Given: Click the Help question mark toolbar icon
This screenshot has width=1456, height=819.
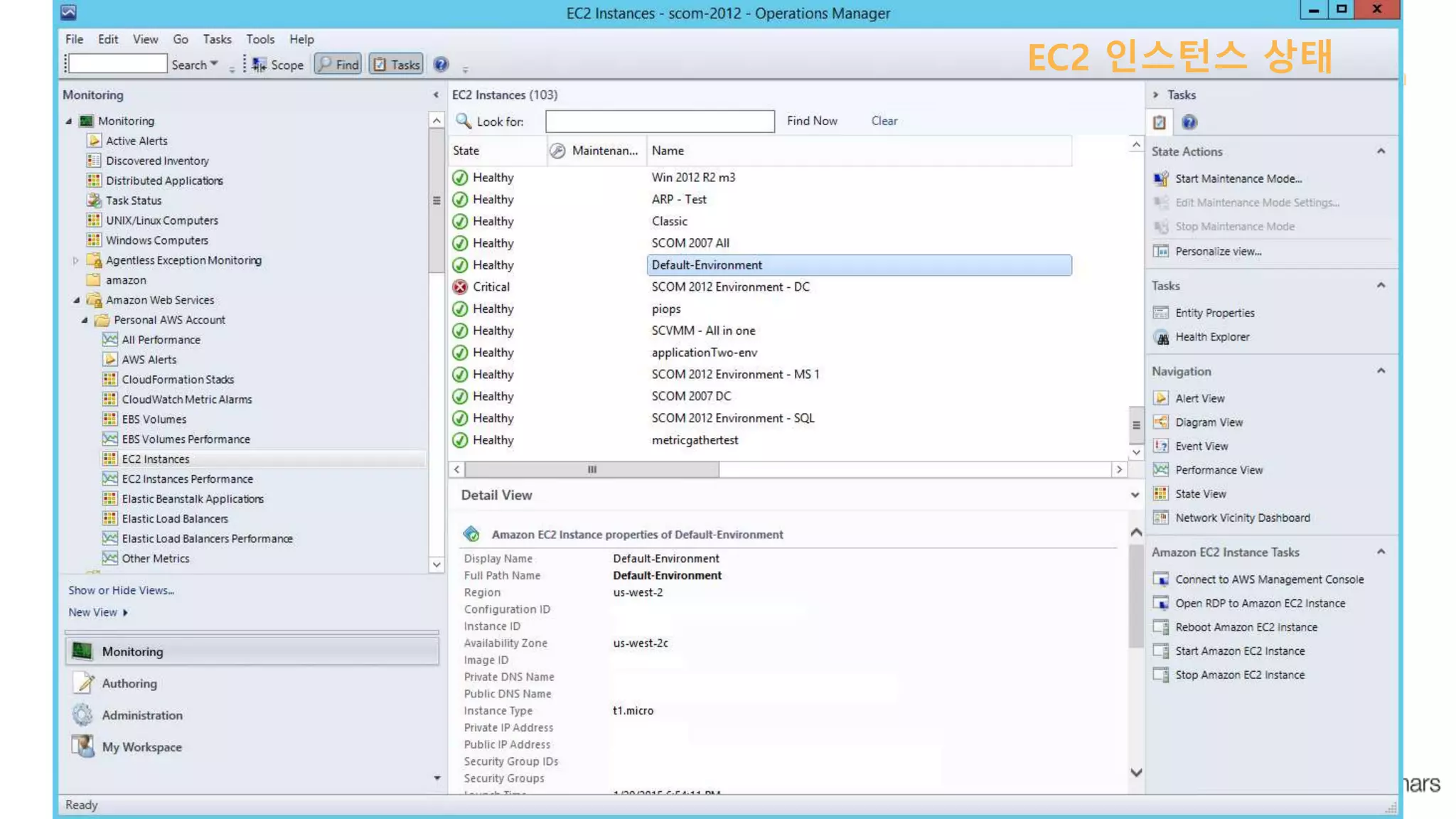Looking at the screenshot, I should coord(441,65).
